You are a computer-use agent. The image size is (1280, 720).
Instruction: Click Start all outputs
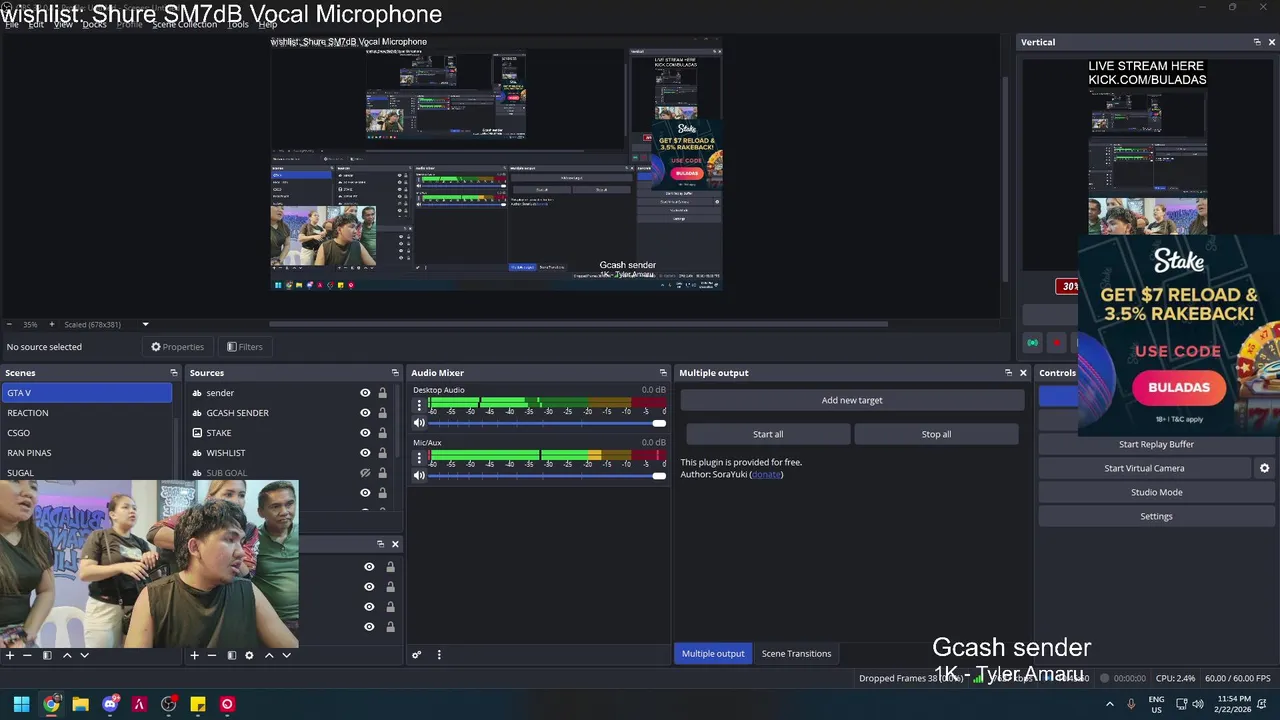(768, 434)
